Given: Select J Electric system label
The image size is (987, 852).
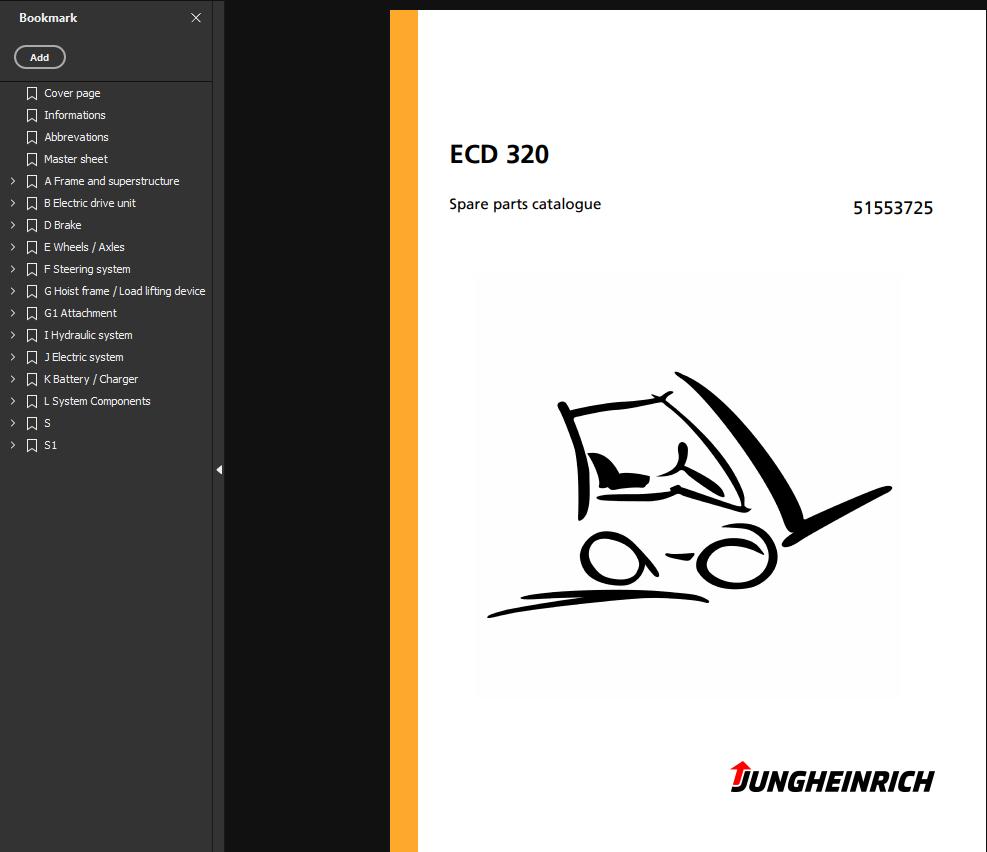Looking at the screenshot, I should tap(83, 357).
